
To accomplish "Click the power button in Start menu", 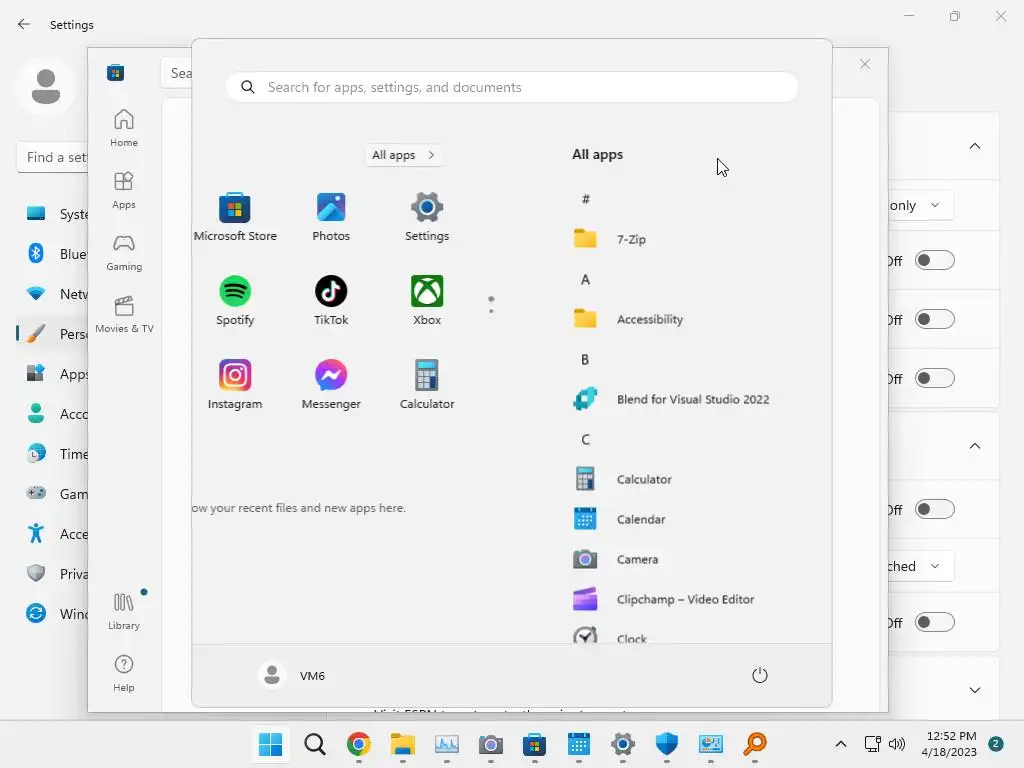I will point(760,675).
